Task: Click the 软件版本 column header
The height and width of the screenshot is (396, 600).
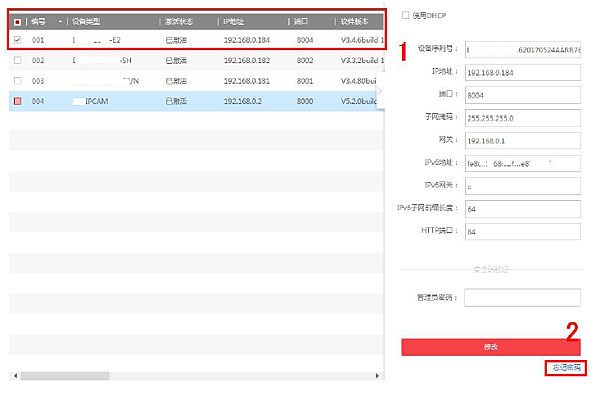Action: [x=354, y=22]
